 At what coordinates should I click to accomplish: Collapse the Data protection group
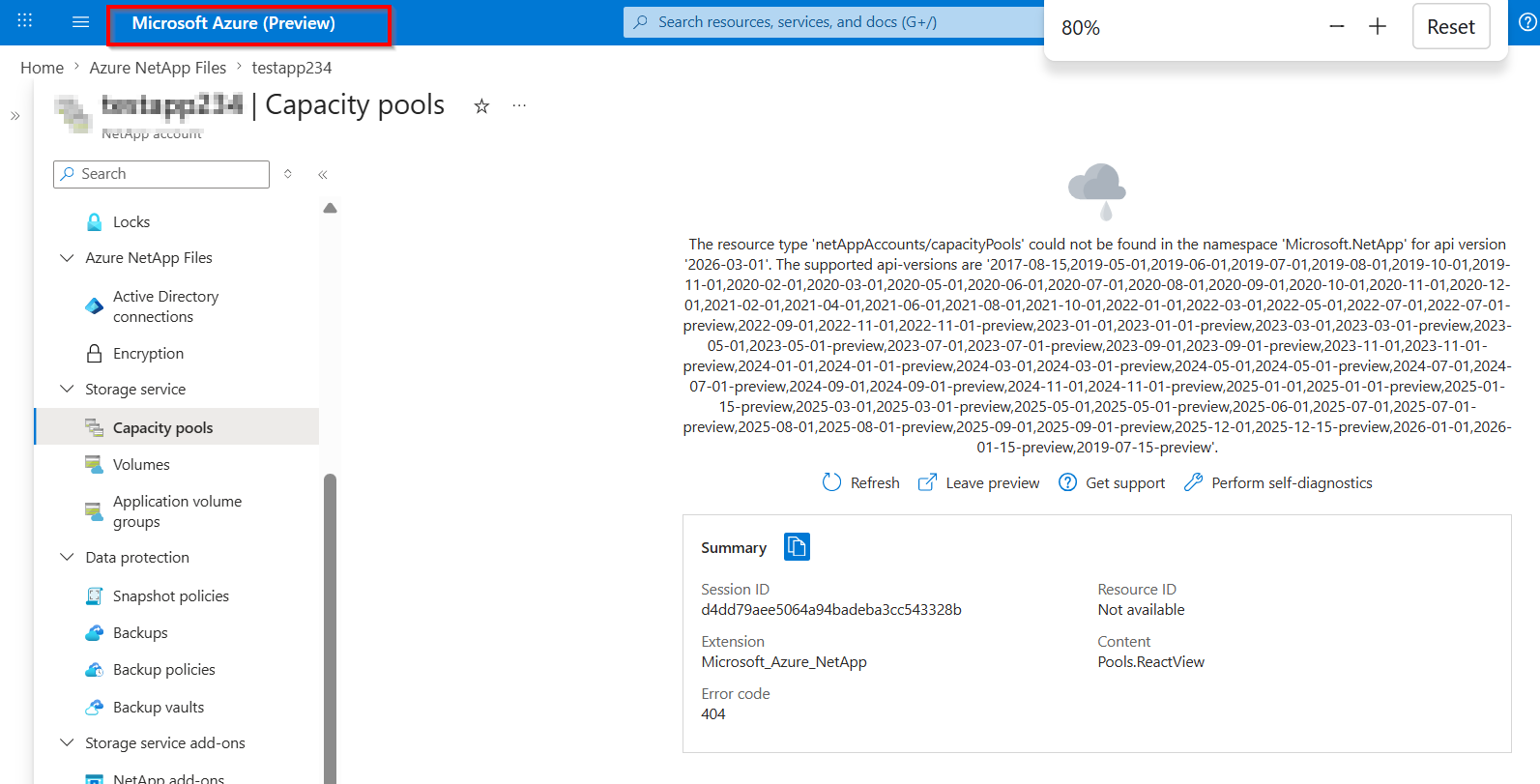pos(67,558)
